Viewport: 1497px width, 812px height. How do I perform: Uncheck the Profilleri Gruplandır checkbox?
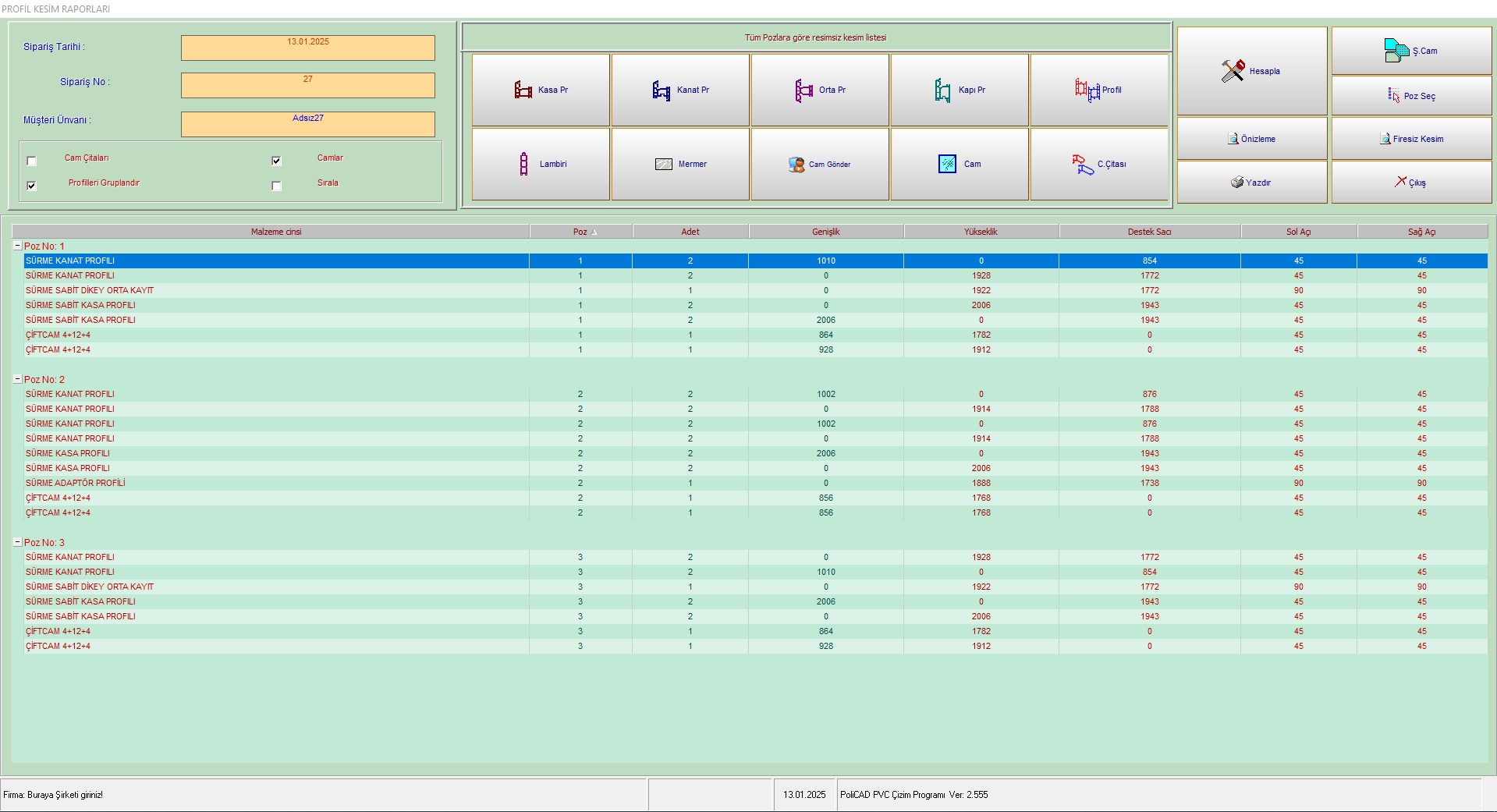pyautogui.click(x=32, y=186)
